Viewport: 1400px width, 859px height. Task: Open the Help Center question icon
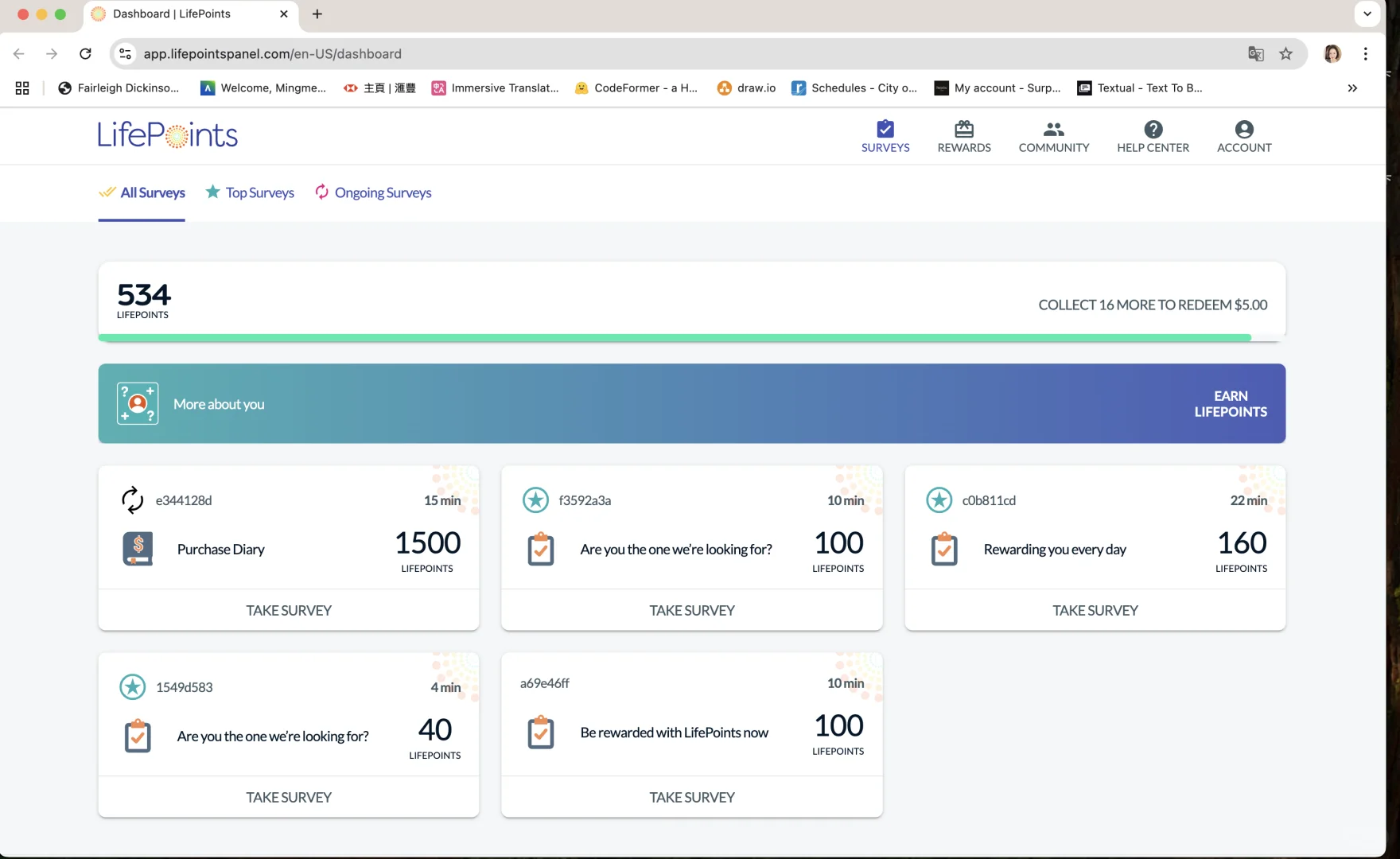click(1153, 129)
